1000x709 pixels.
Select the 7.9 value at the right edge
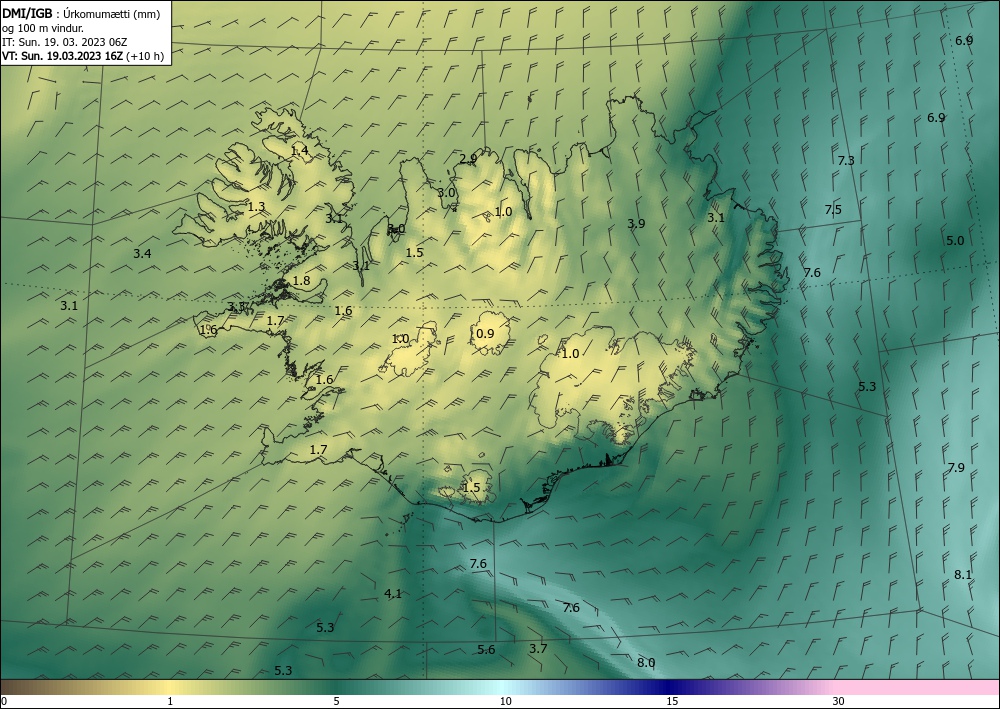[x=955, y=467]
